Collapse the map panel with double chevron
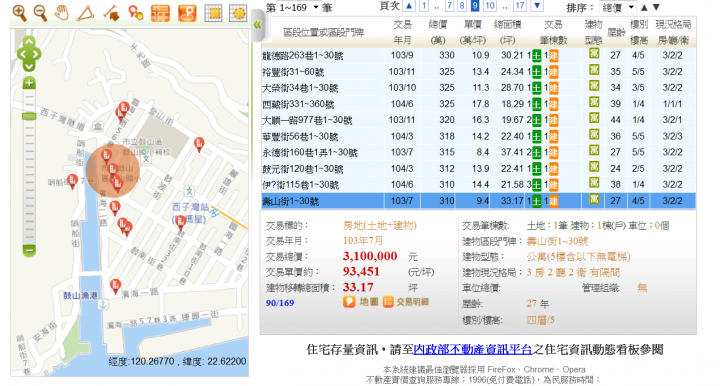 click(257, 25)
